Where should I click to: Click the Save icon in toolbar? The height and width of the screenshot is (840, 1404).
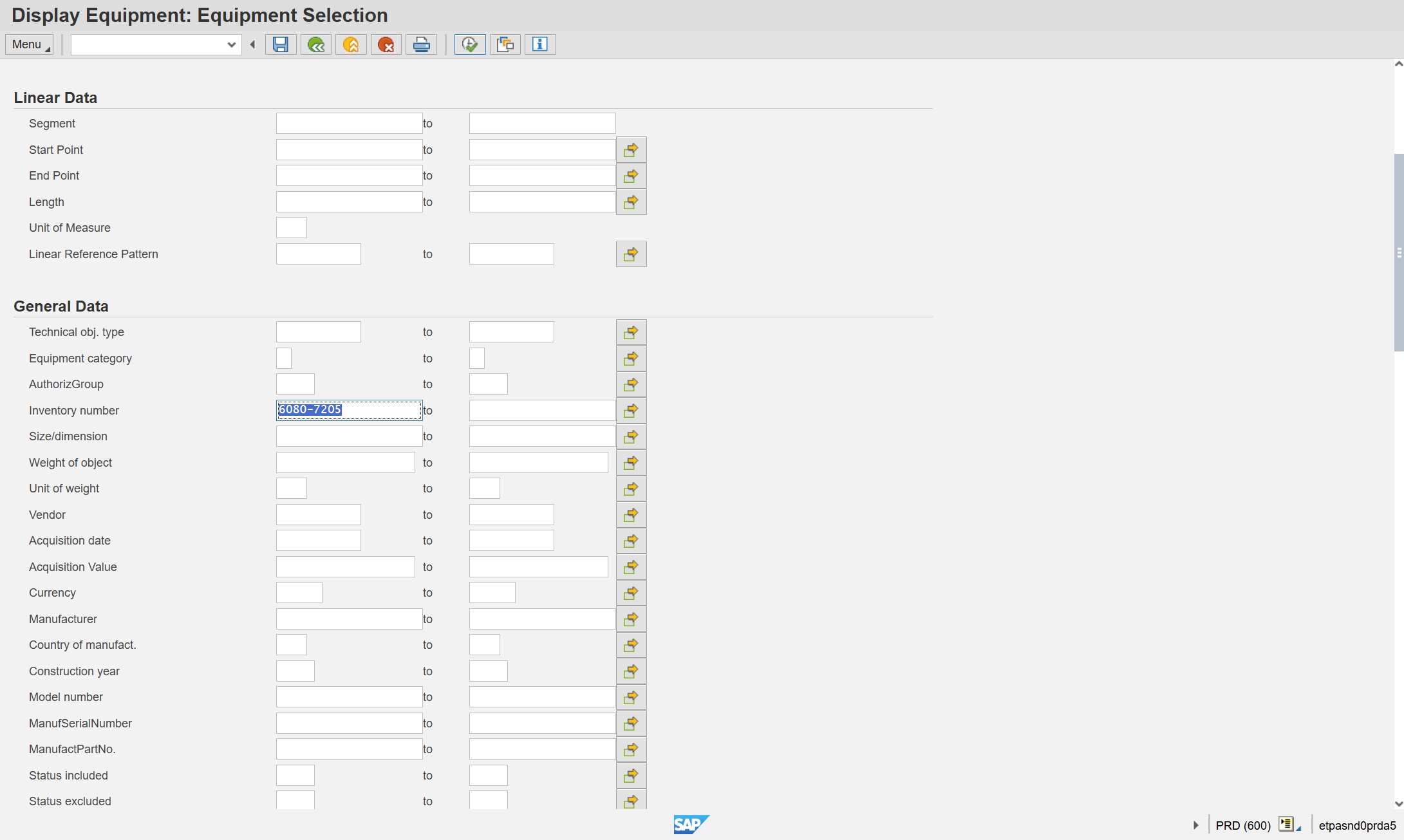[x=281, y=44]
